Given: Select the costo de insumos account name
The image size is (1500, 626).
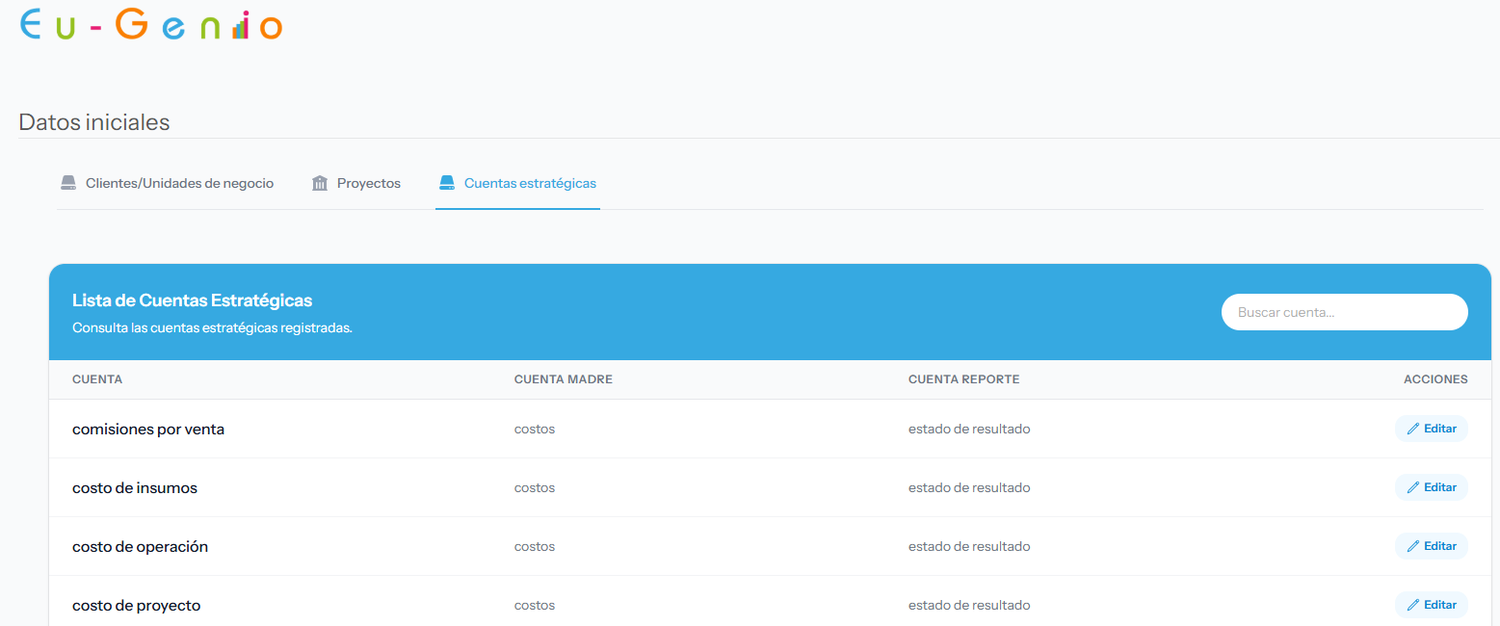Looking at the screenshot, I should point(135,488).
